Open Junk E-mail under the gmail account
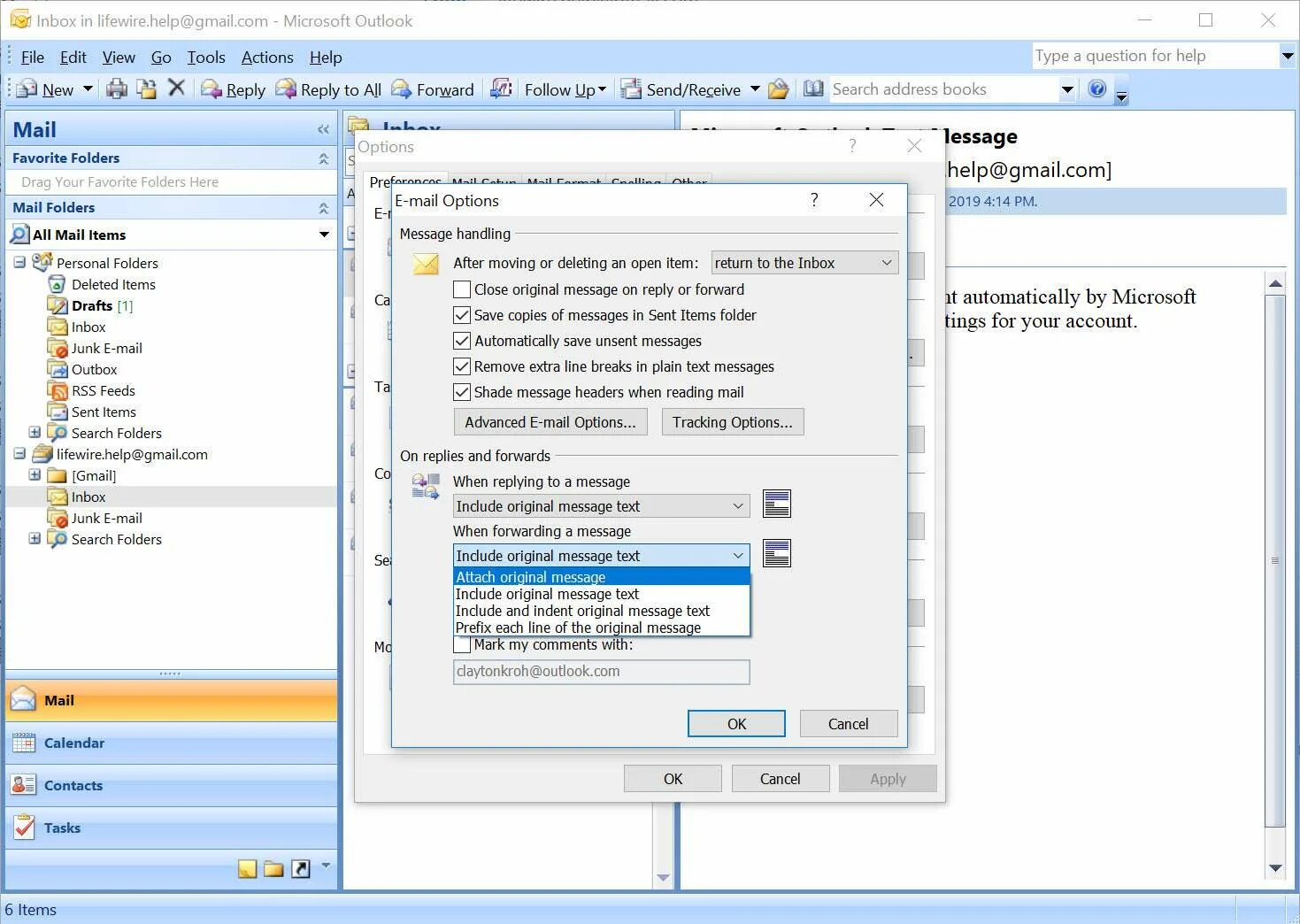This screenshot has height=924, width=1300. (106, 518)
